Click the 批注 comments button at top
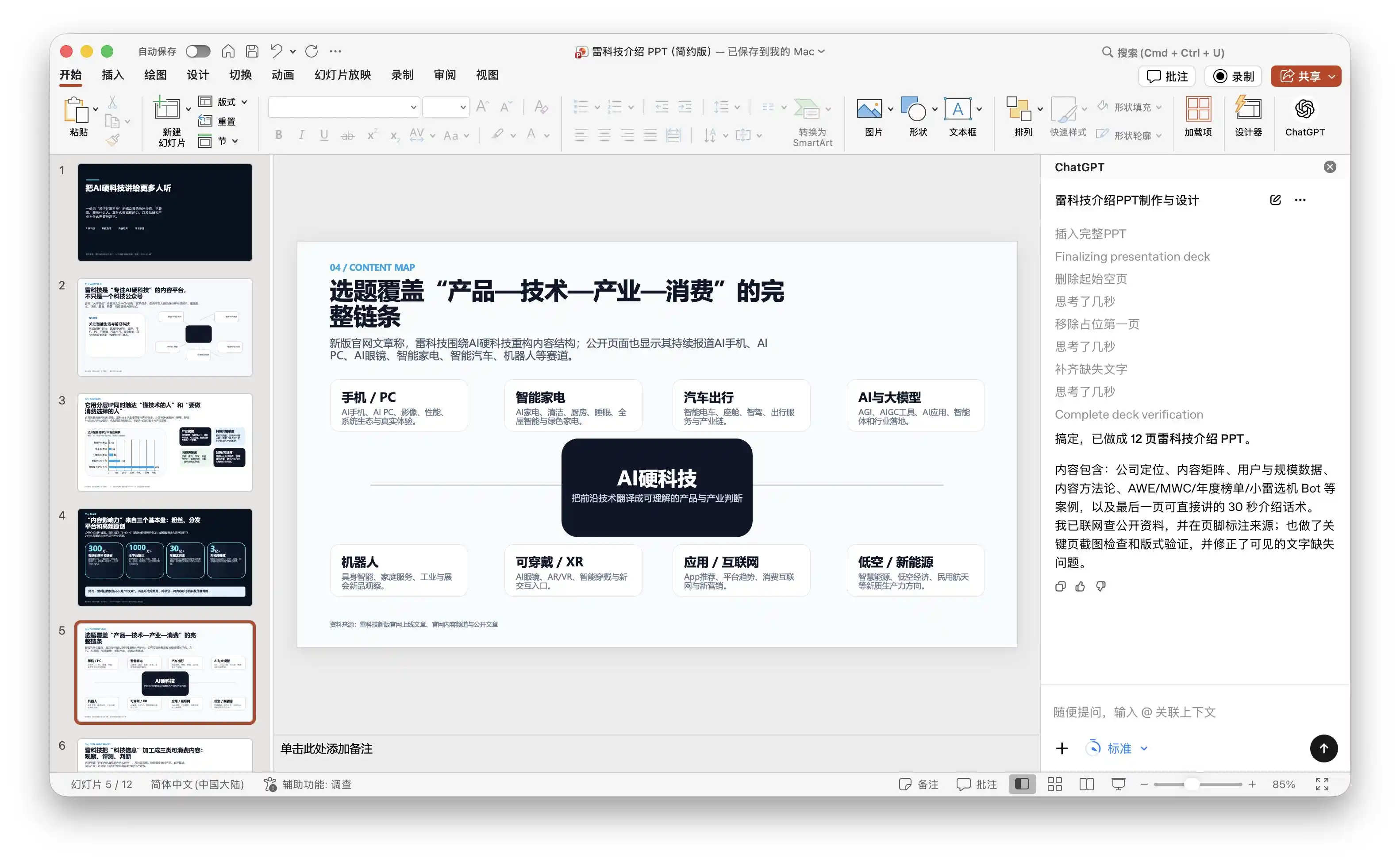 pos(1167,77)
